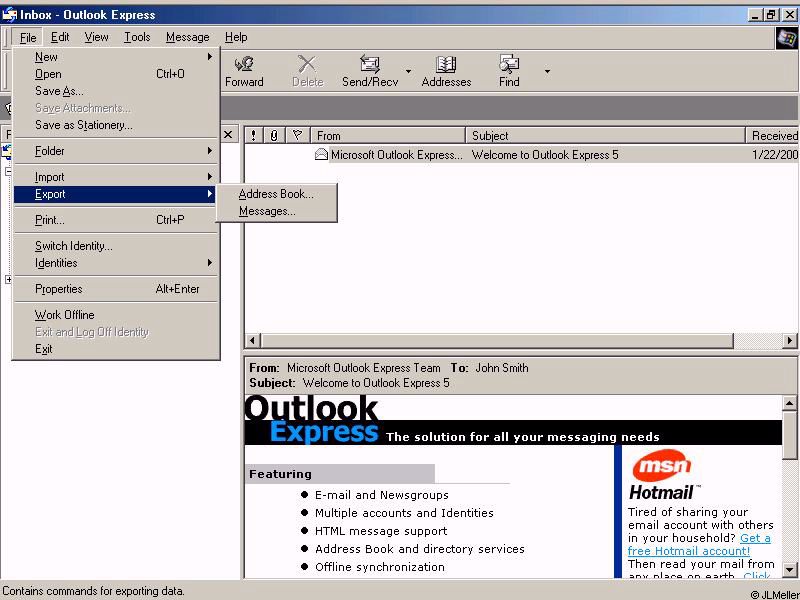Click the envelope icon of the welcome message
The image size is (800, 600).
(321, 155)
